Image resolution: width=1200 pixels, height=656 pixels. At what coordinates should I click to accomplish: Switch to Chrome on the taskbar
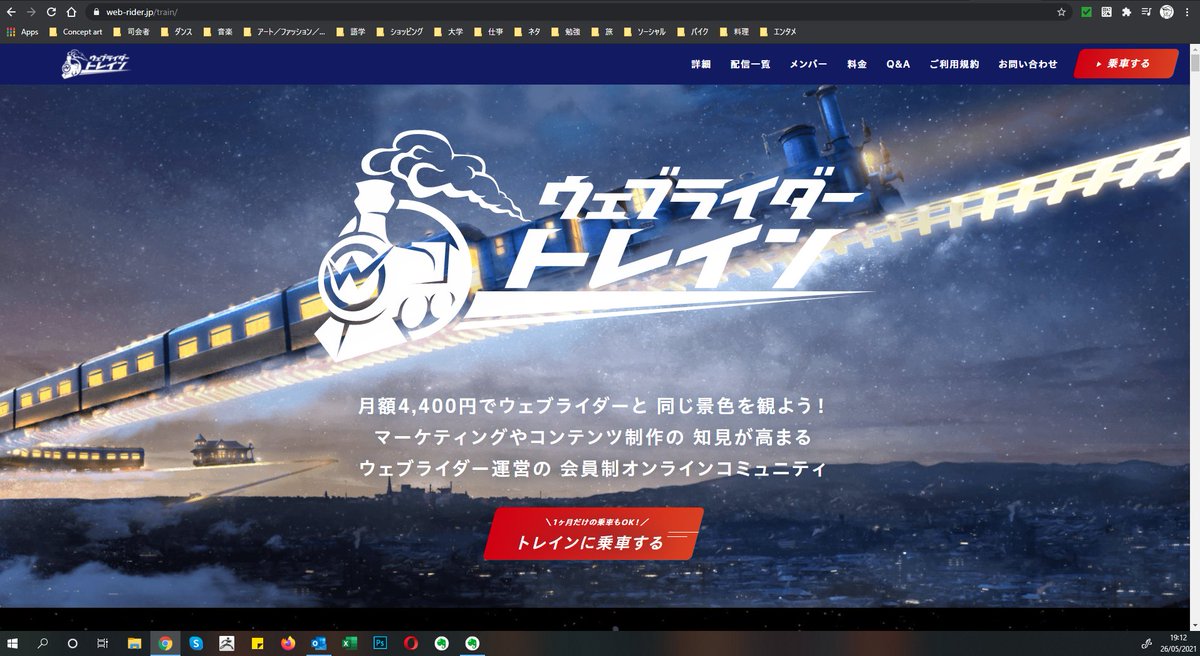click(x=165, y=643)
